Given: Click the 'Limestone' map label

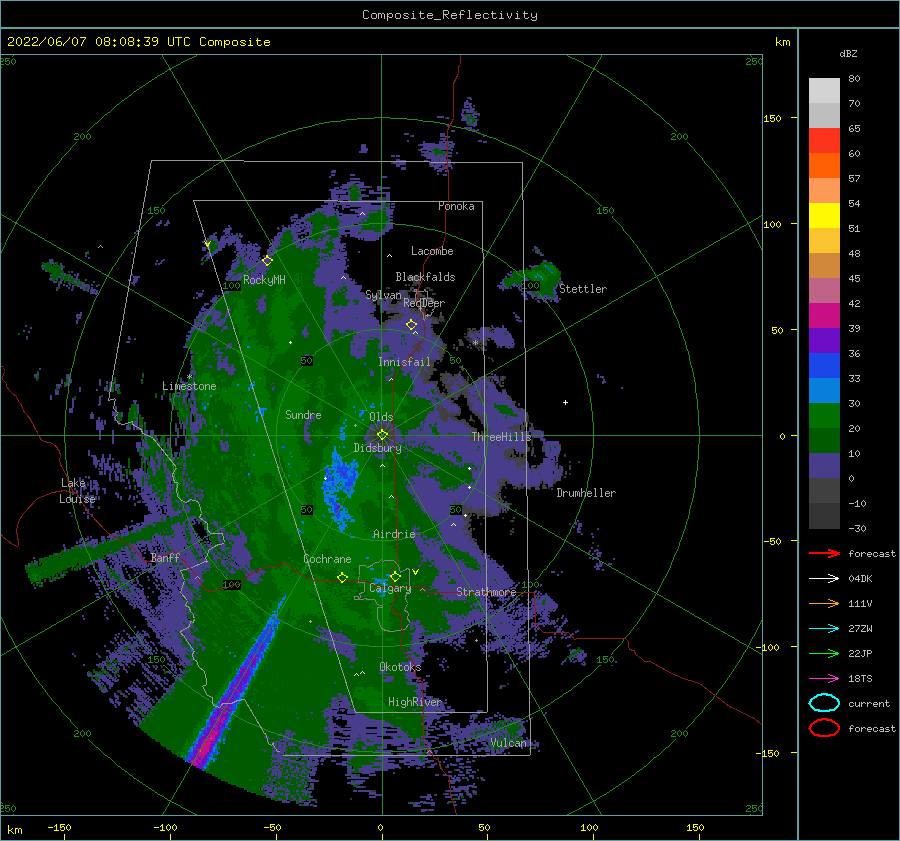Looking at the screenshot, I should [189, 386].
